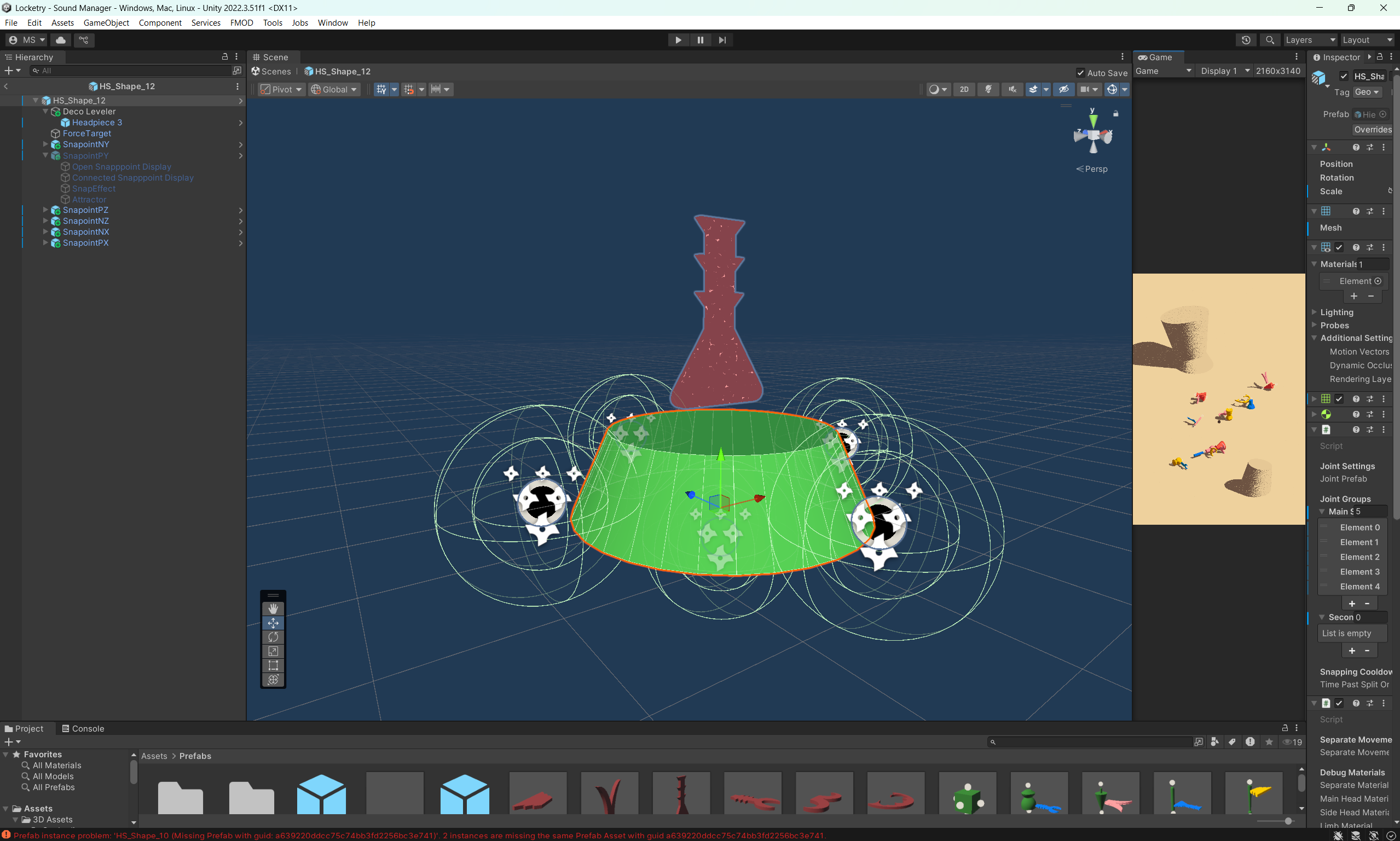
Task: Click the Hierarchy search field
Action: pyautogui.click(x=130, y=71)
